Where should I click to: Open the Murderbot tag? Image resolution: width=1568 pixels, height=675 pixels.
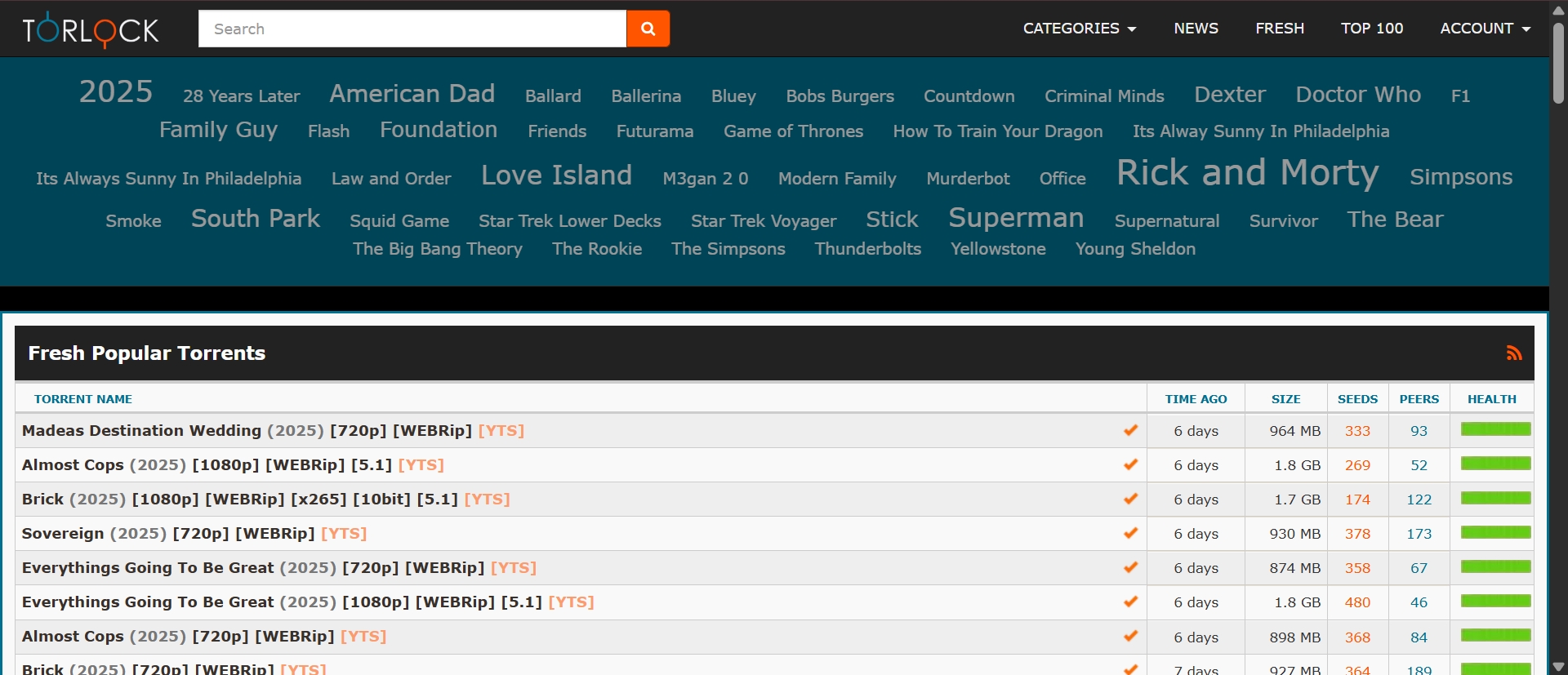coord(968,178)
